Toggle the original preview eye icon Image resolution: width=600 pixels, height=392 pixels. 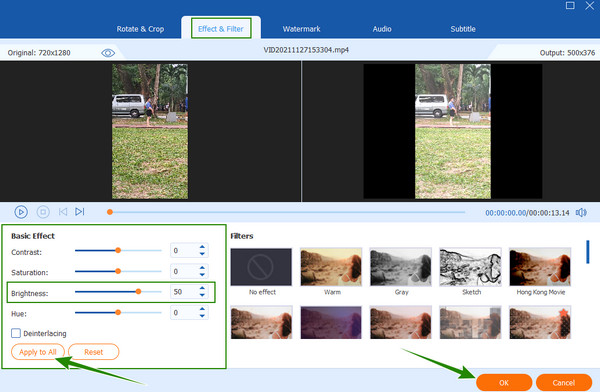tap(108, 53)
